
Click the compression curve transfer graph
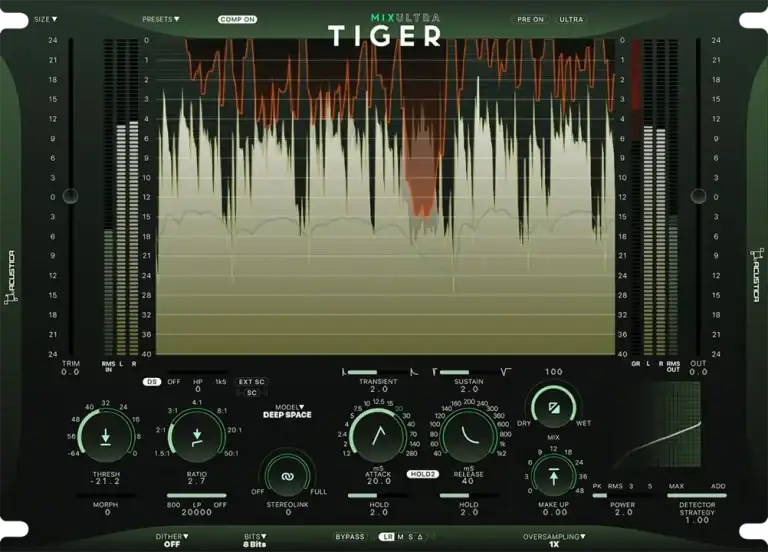click(656, 425)
